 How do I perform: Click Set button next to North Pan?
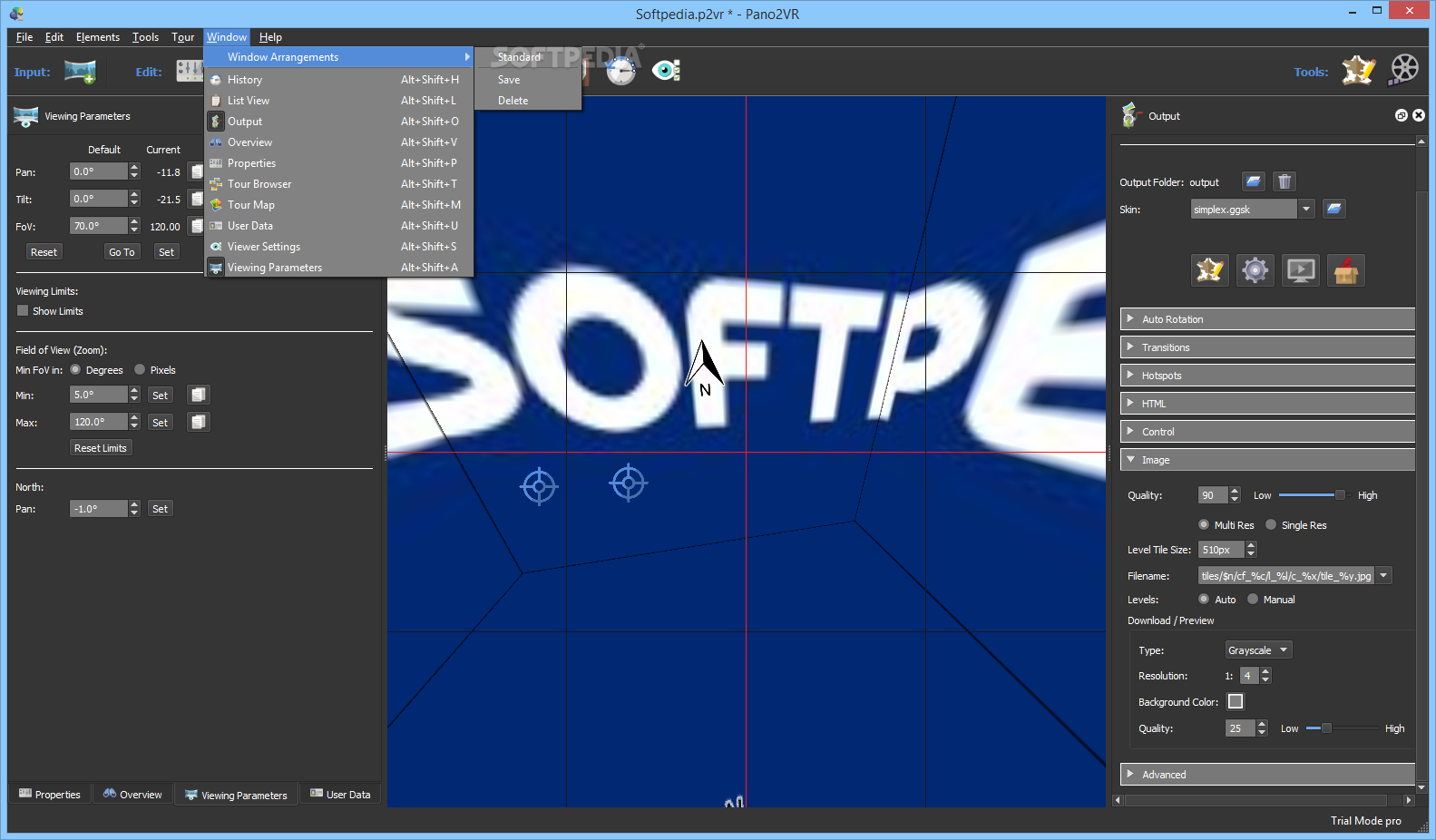pyautogui.click(x=160, y=509)
